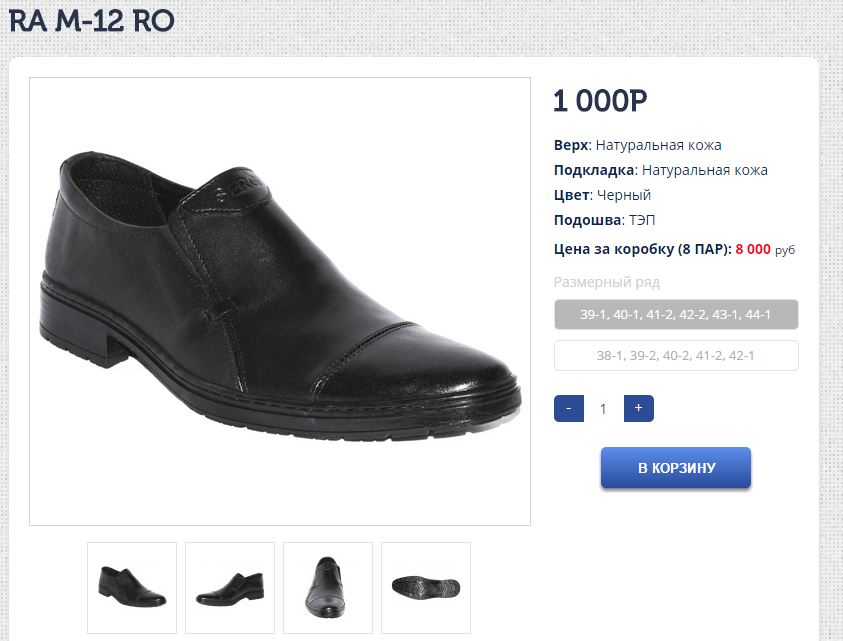Click the 1 000Р price heading

coord(600,101)
